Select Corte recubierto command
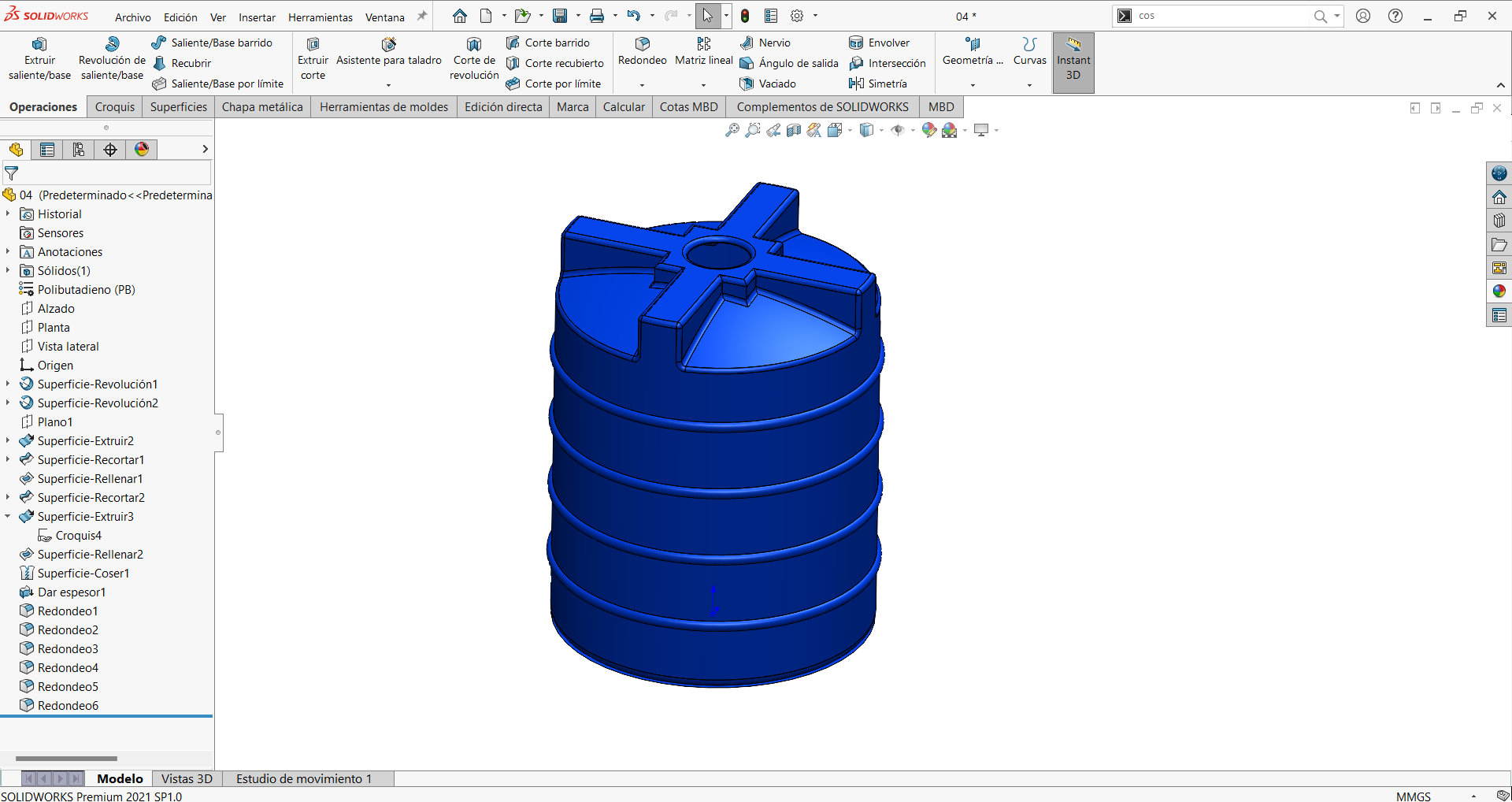The width and height of the screenshot is (1512, 802). (555, 63)
